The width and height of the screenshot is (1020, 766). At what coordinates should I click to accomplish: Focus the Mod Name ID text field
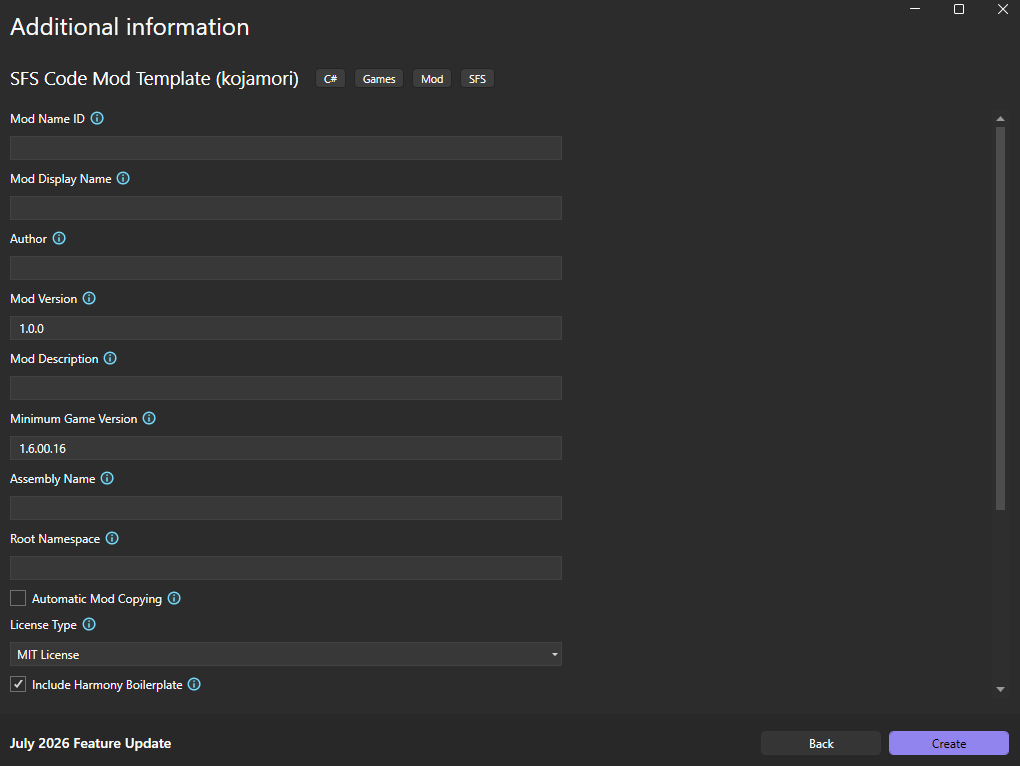[x=286, y=148]
